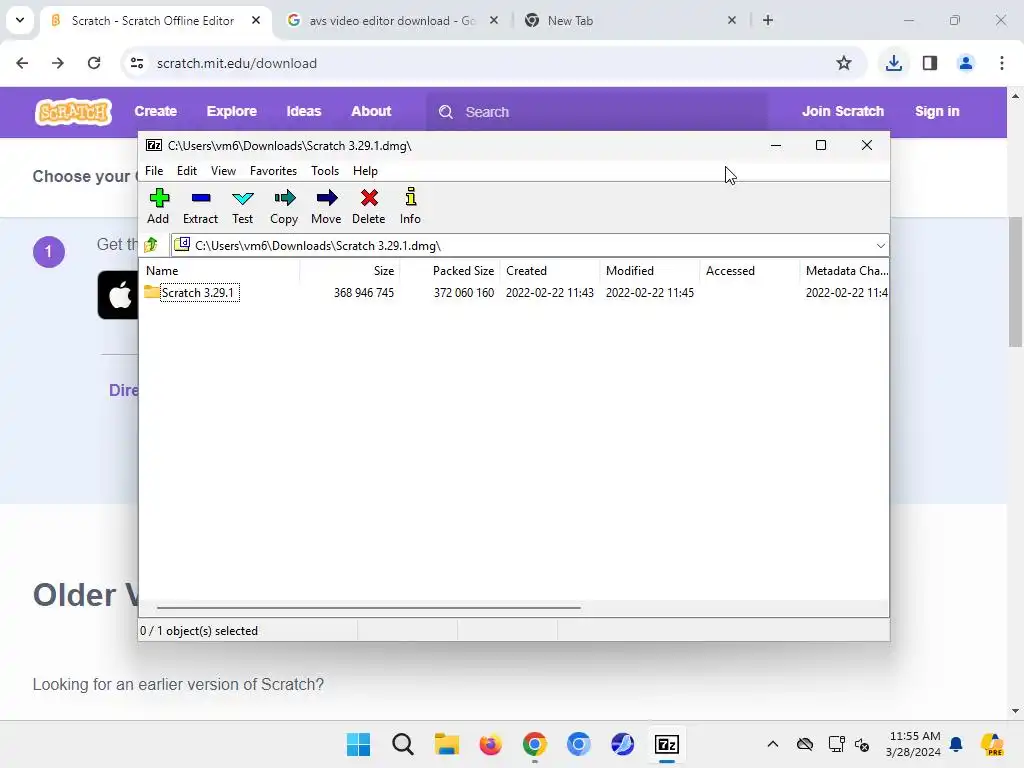Open Chrome downloads icon
Screen dimensions: 1024x768
coord(894,63)
